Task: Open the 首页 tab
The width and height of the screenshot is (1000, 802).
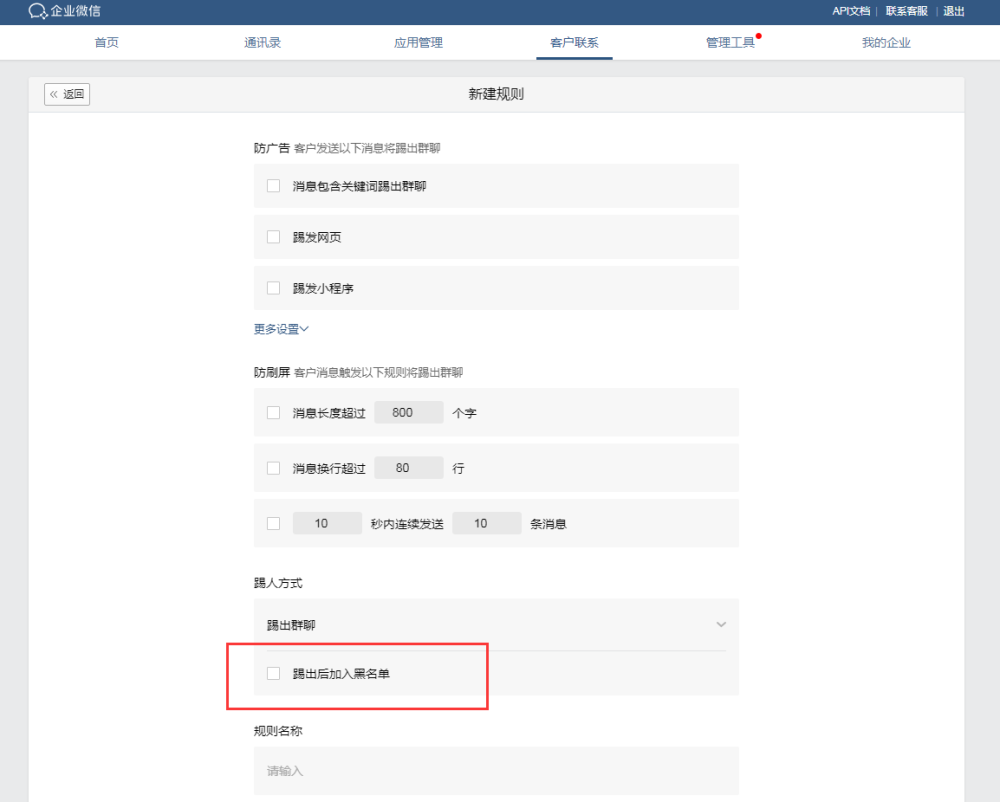Action: tap(107, 43)
